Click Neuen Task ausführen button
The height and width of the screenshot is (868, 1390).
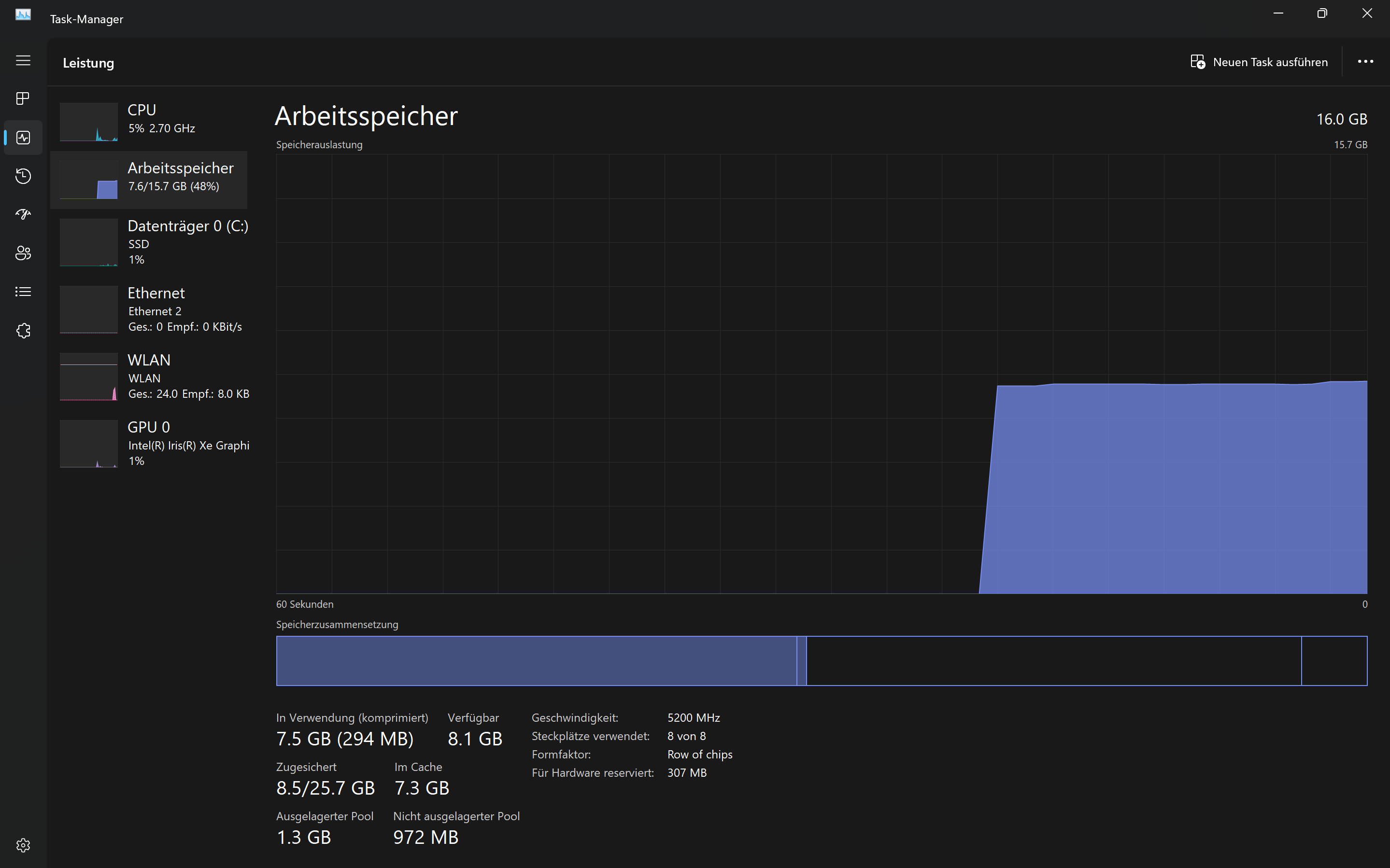(1259, 62)
